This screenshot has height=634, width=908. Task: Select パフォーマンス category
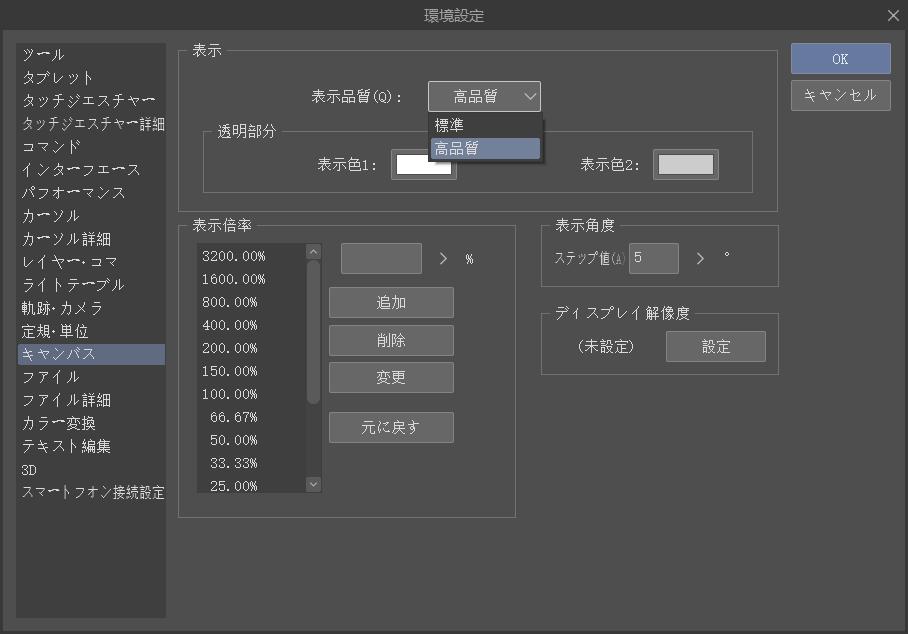(91, 193)
